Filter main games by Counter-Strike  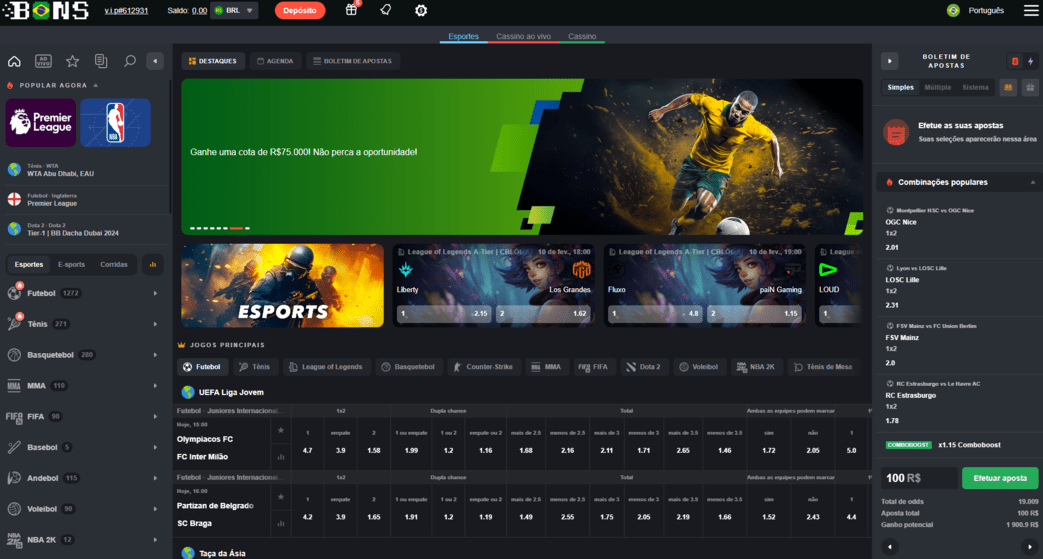point(483,367)
